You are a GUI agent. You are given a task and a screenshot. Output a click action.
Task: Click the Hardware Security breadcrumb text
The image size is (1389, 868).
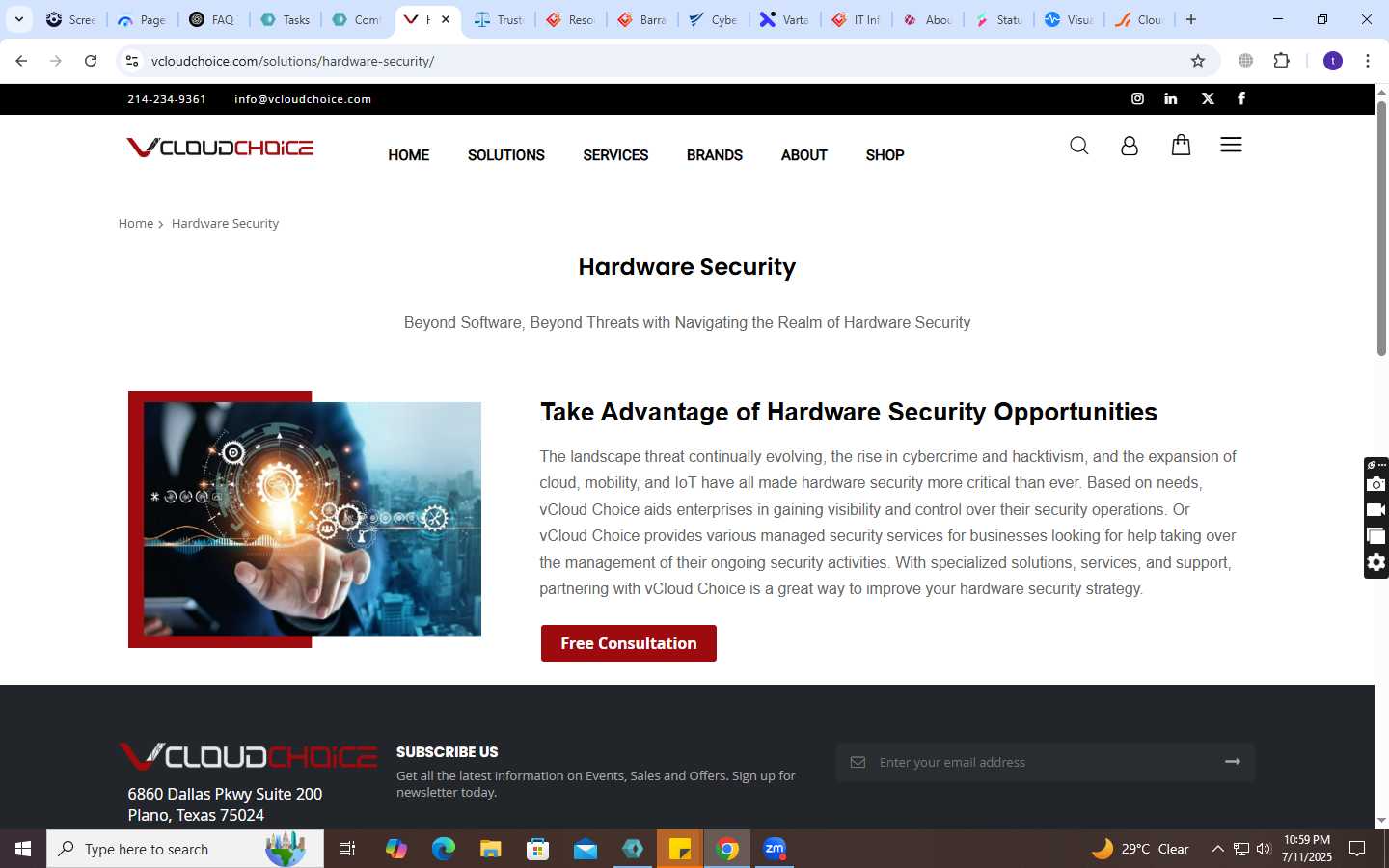[x=225, y=223]
